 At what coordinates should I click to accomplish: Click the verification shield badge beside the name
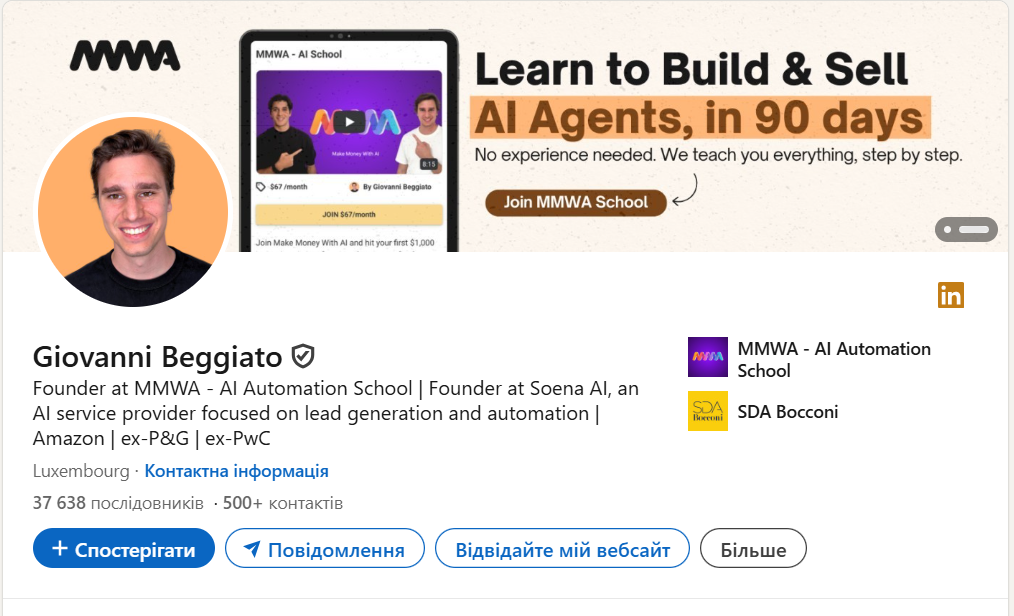tap(303, 356)
